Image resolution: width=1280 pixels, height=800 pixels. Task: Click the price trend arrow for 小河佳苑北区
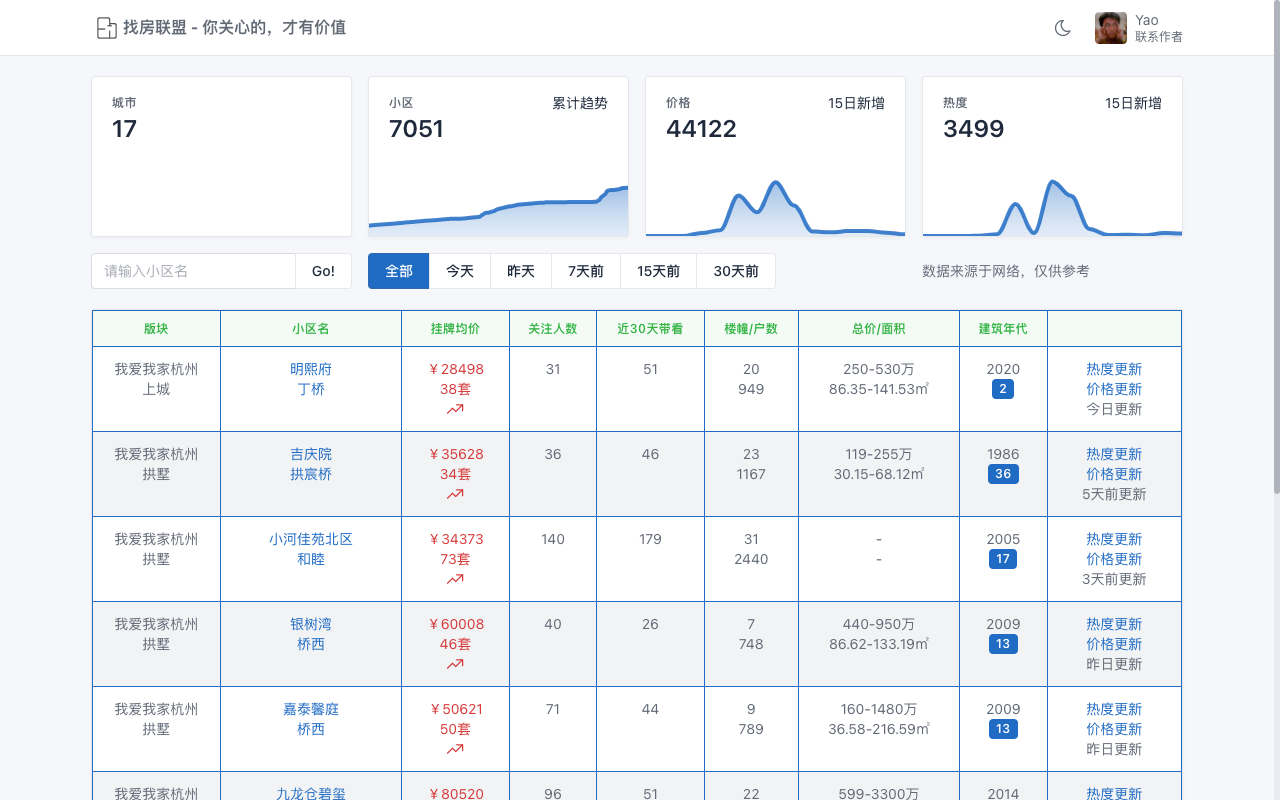pyautogui.click(x=455, y=579)
